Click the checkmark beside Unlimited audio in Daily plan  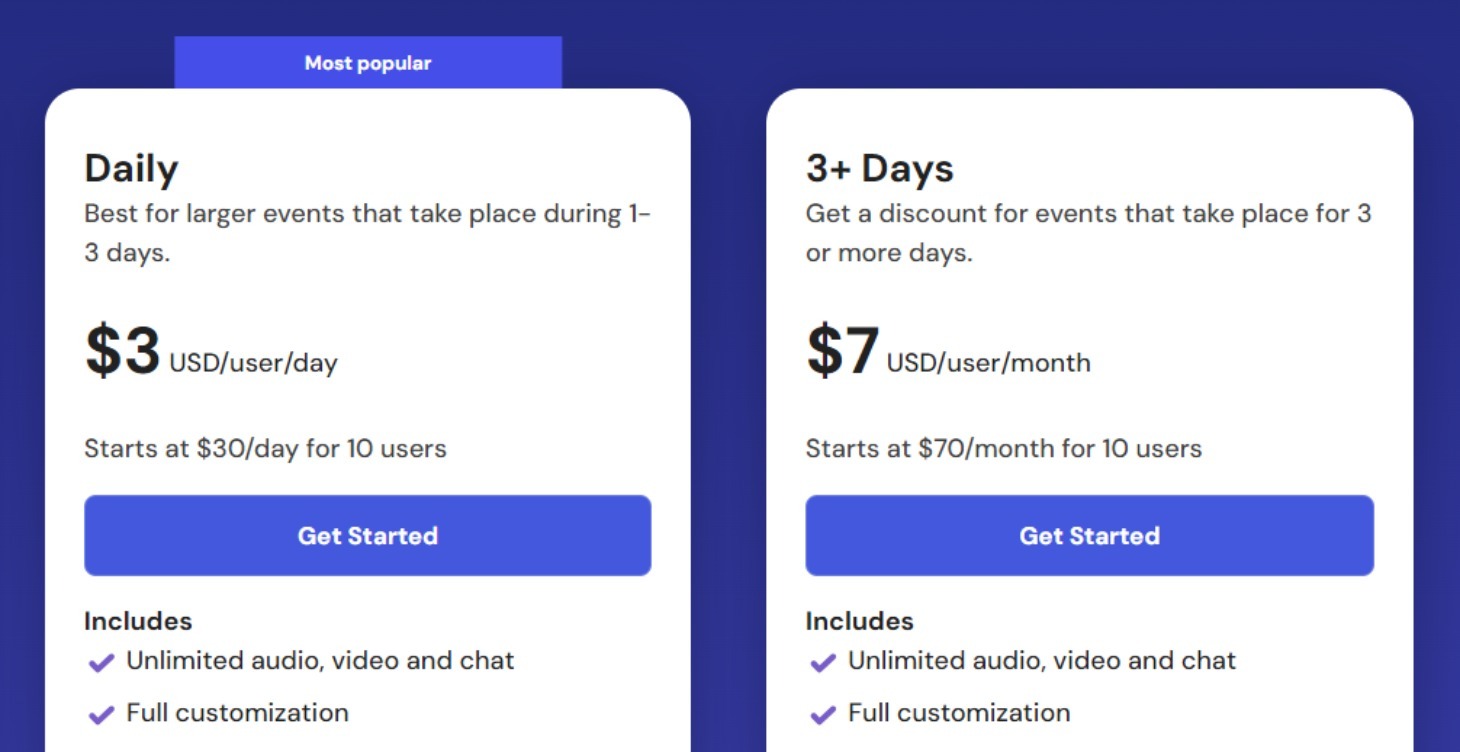tap(101, 662)
